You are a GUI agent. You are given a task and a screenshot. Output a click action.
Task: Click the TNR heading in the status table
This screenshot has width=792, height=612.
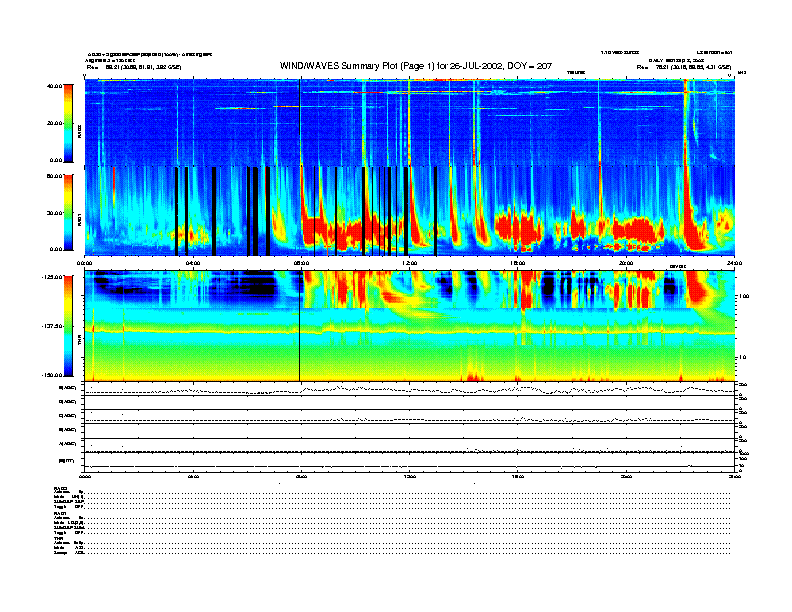pos(58,538)
